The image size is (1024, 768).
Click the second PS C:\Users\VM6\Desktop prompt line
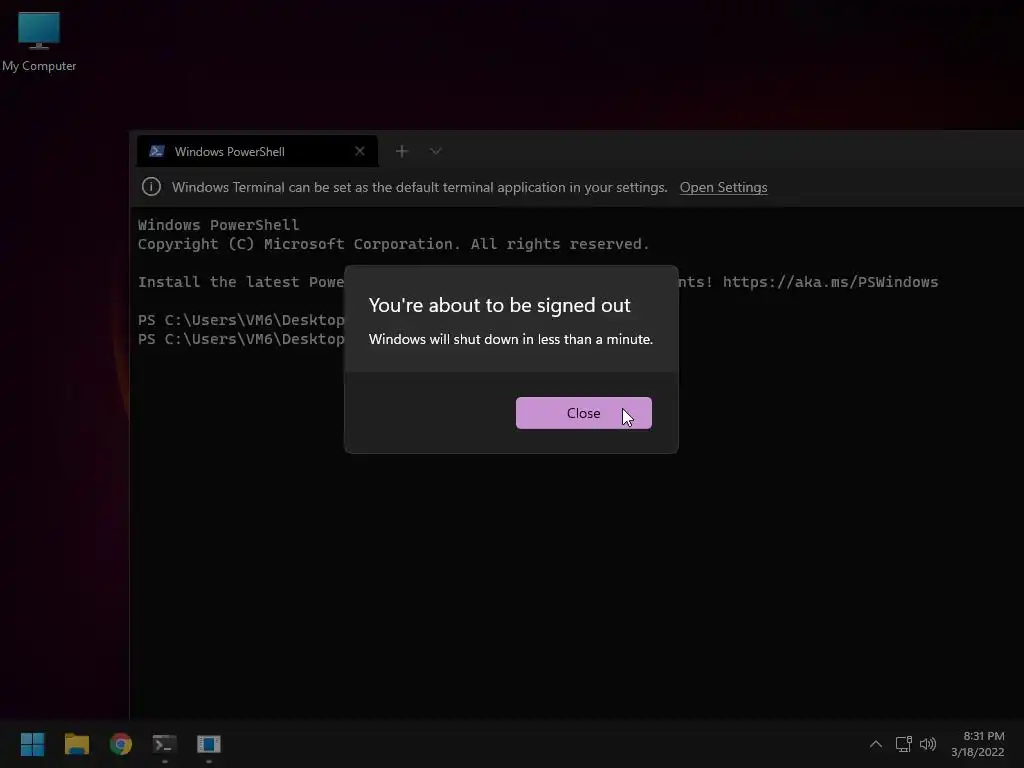241,339
